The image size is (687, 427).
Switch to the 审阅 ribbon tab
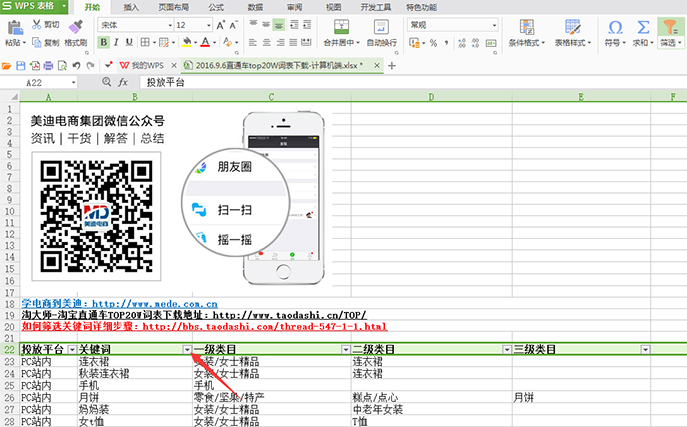pyautogui.click(x=294, y=7)
